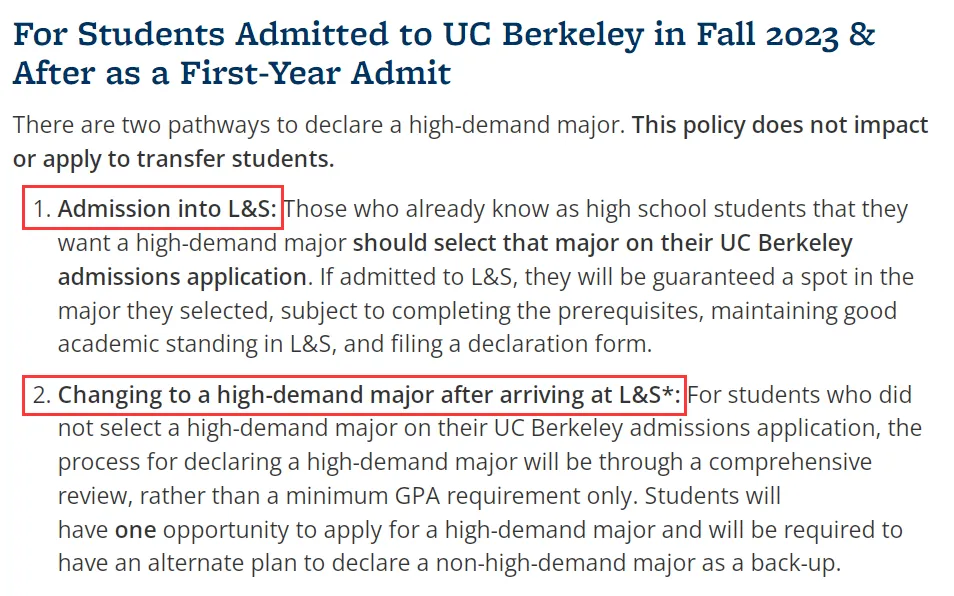954x596 pixels.
Task: Click the 'After as a First-Year Admit' heading line
Action: [x=232, y=74]
